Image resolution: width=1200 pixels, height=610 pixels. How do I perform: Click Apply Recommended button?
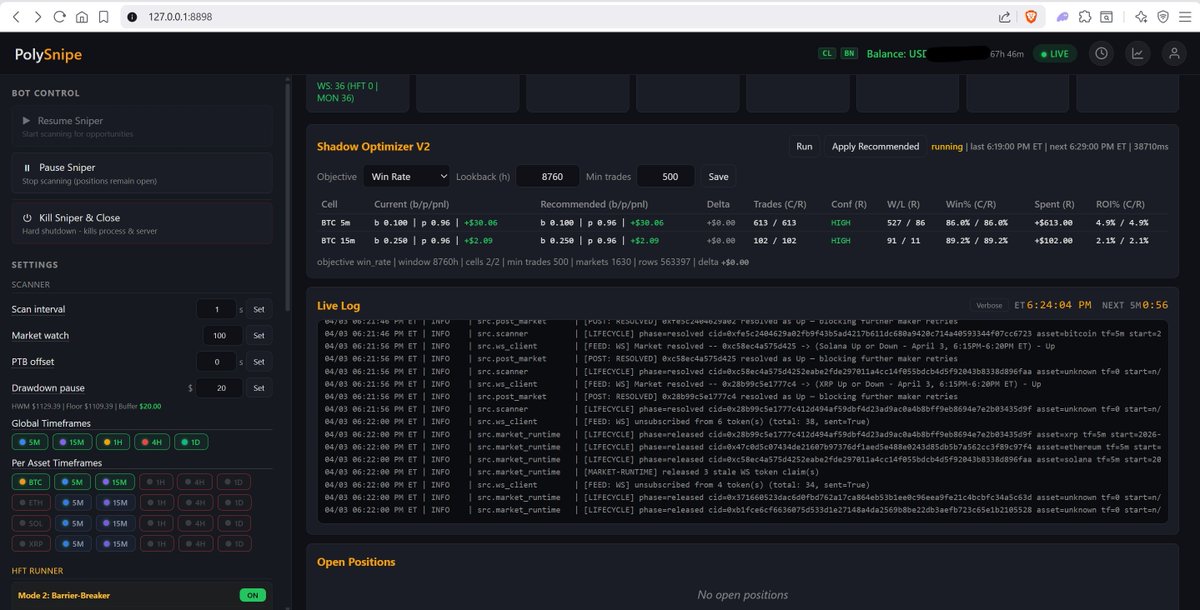pos(875,146)
